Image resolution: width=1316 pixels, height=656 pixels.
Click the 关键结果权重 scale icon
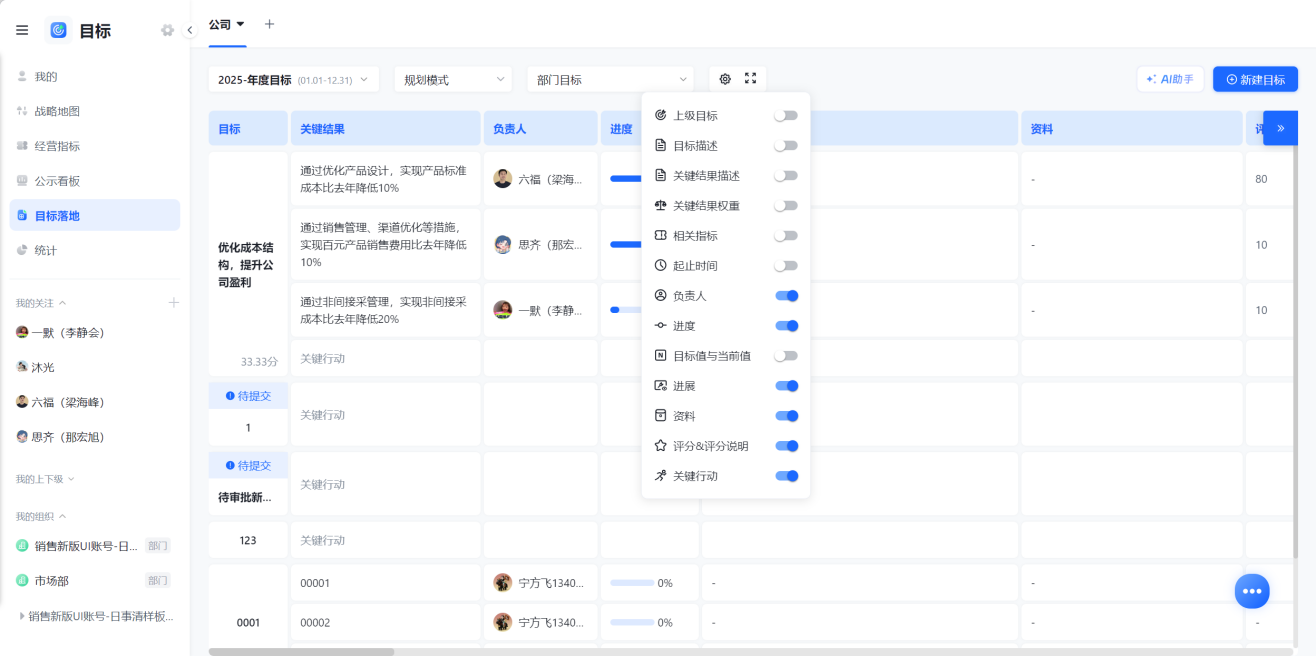click(x=660, y=205)
